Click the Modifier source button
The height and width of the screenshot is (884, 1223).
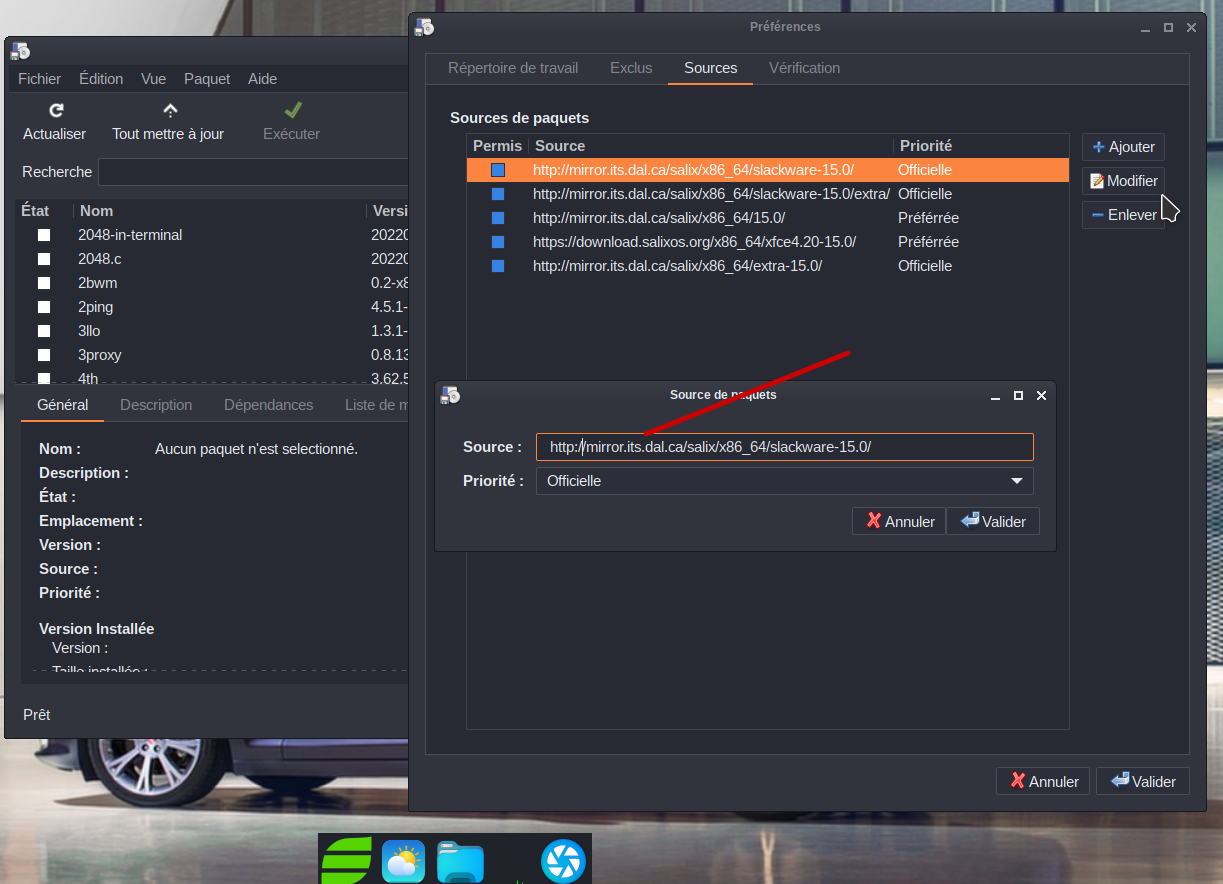1123,181
